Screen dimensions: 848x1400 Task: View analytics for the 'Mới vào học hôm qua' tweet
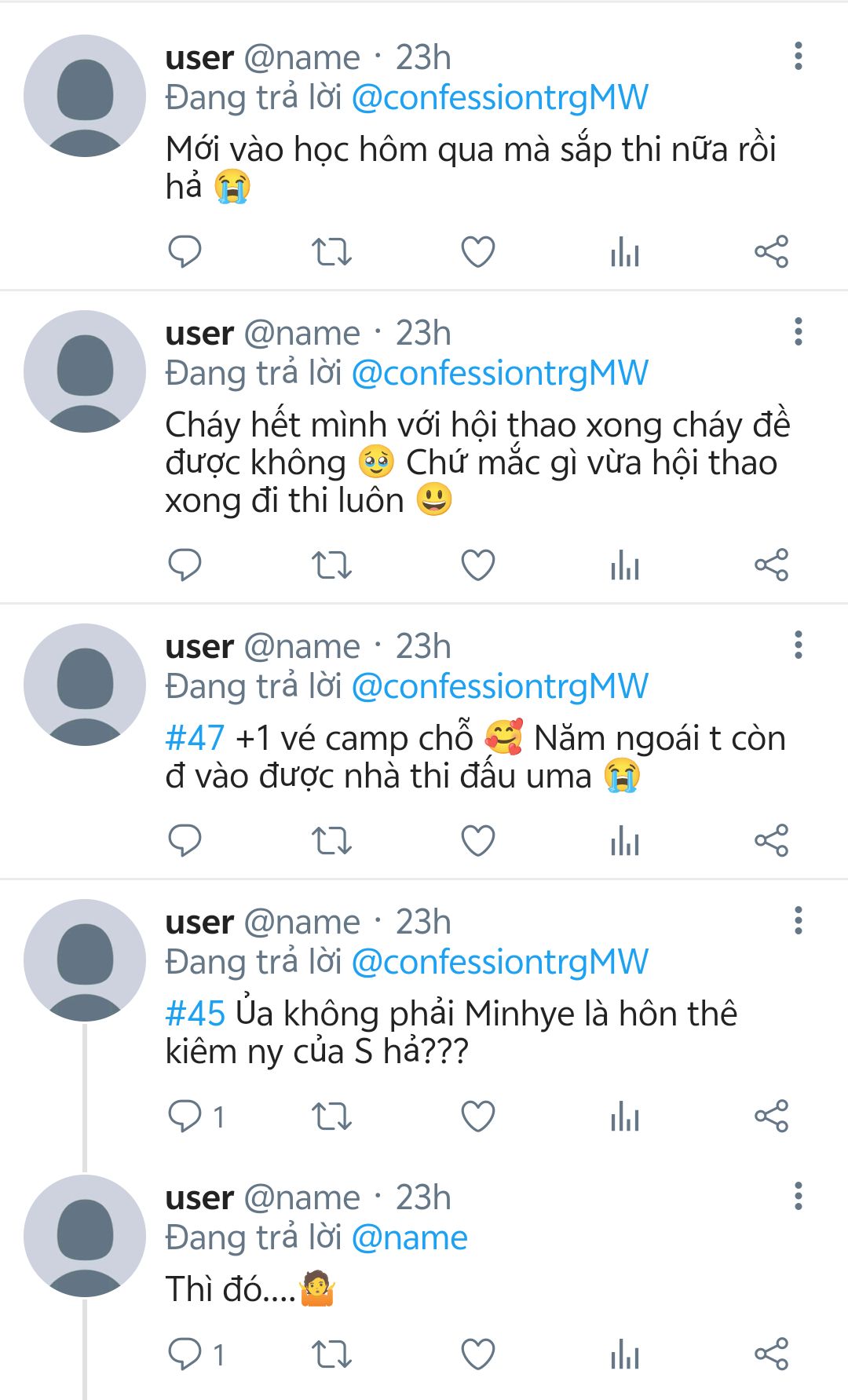(625, 252)
